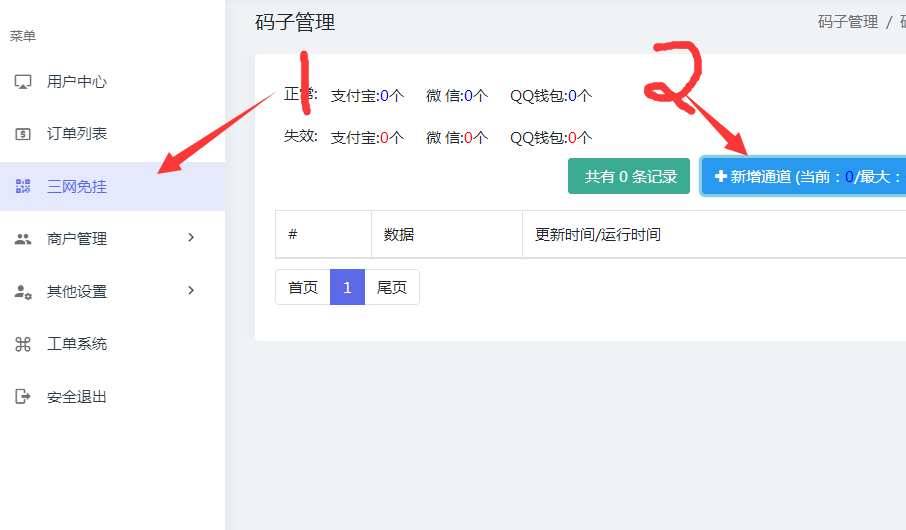This screenshot has width=906, height=530.
Task: Click the command icon beside 工单系统
Action: click(x=23, y=344)
